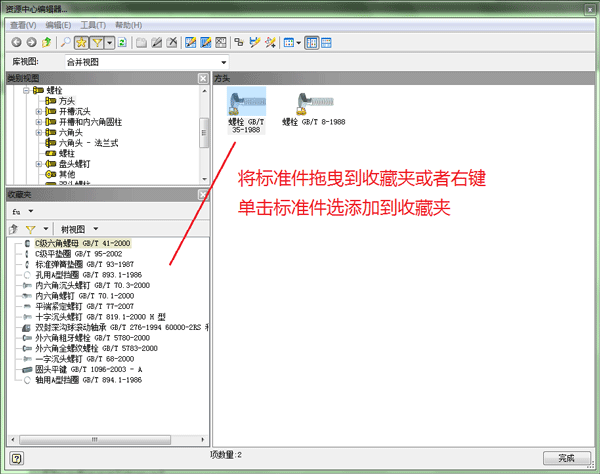Click the greyed edit pencil icon

tap(157, 42)
